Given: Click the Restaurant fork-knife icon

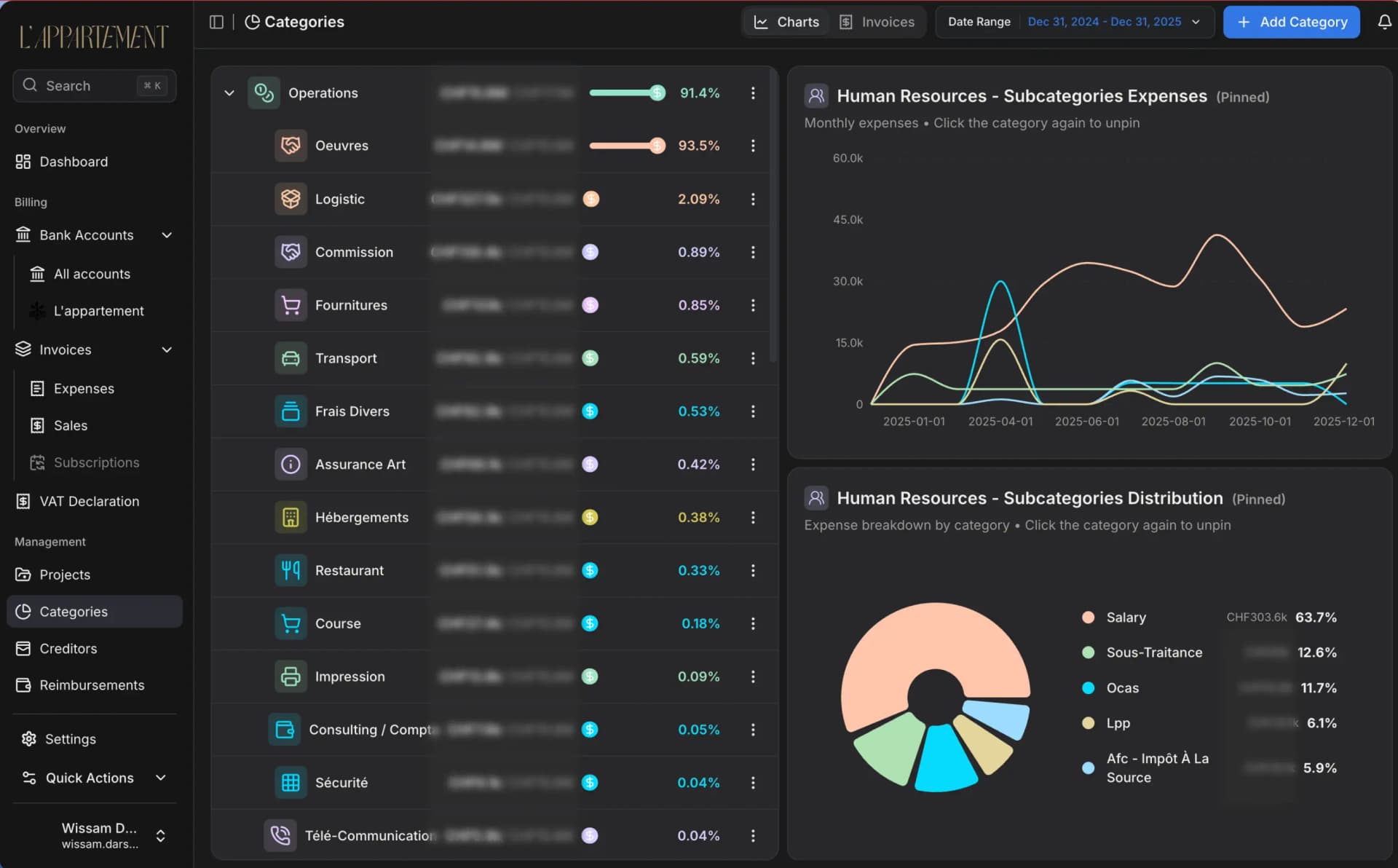Looking at the screenshot, I should point(291,570).
